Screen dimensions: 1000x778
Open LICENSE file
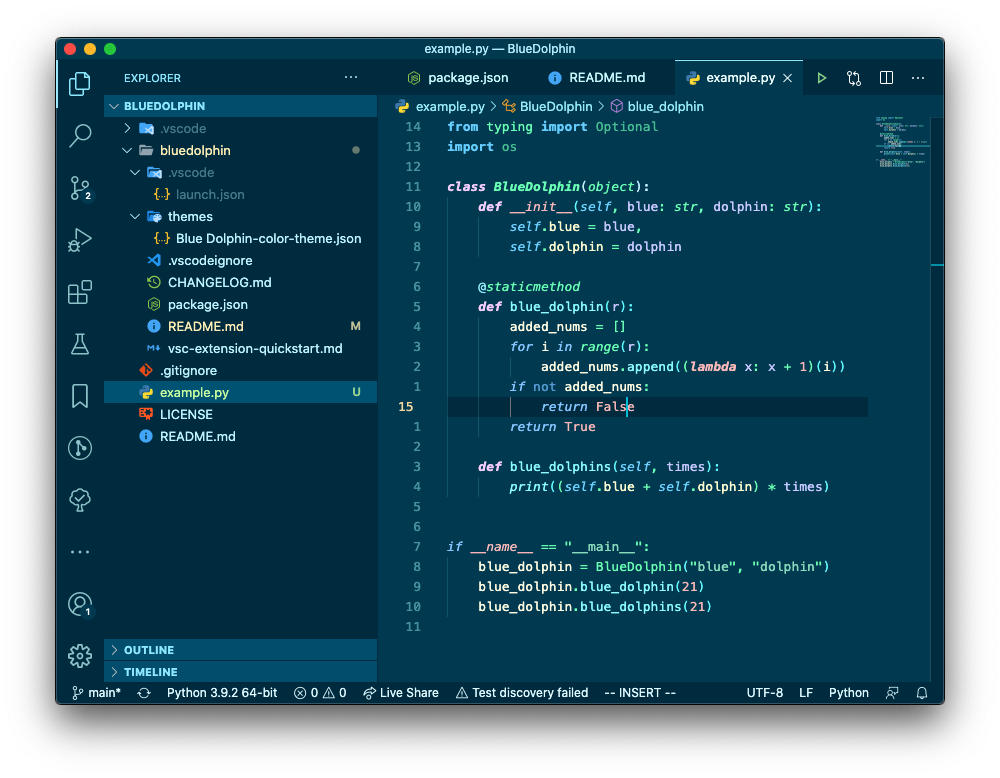tap(240, 415)
